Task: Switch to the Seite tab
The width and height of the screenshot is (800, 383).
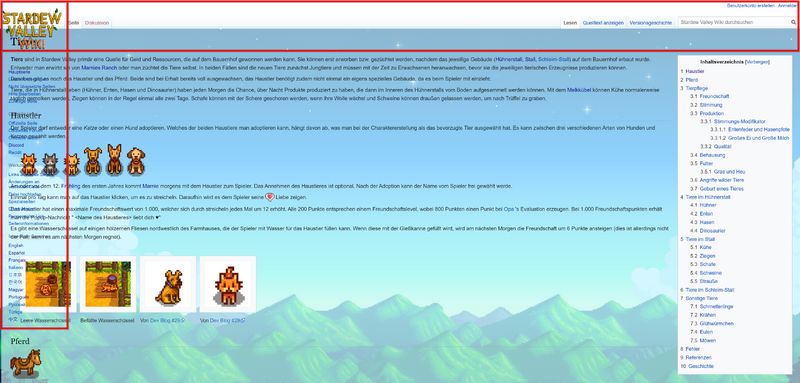Action: (x=74, y=23)
